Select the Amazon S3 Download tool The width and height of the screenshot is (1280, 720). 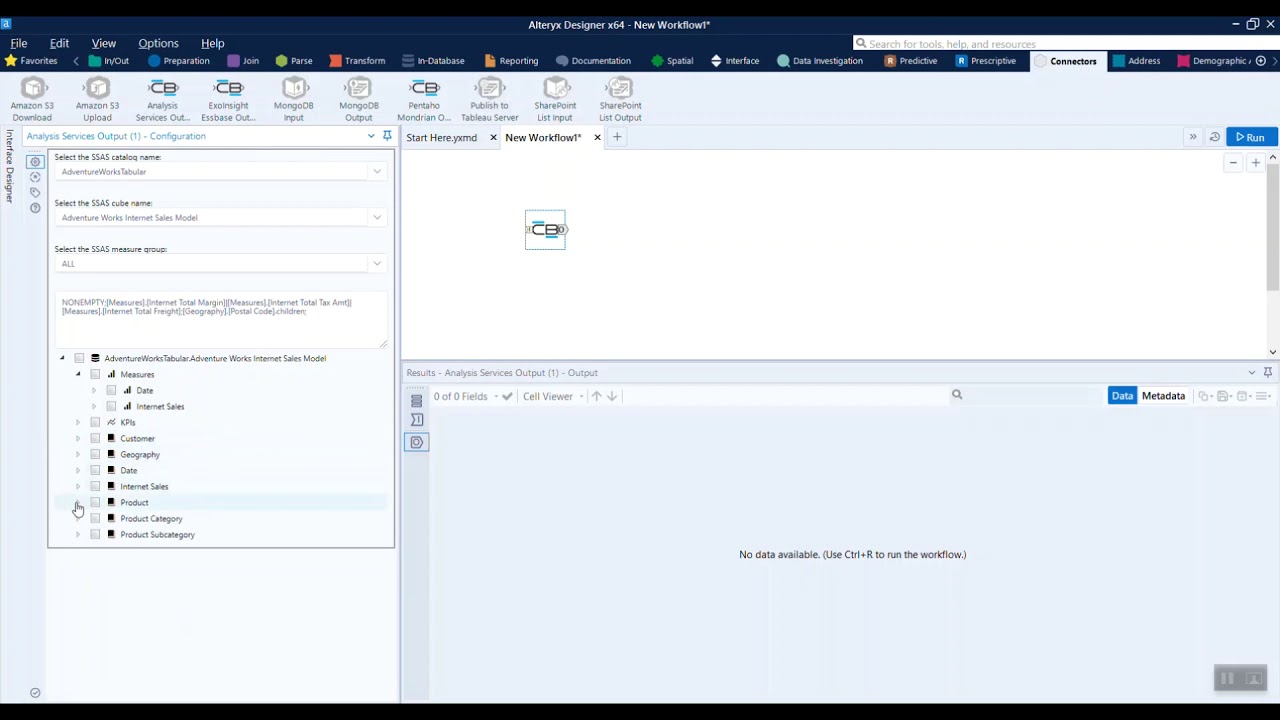[32, 100]
